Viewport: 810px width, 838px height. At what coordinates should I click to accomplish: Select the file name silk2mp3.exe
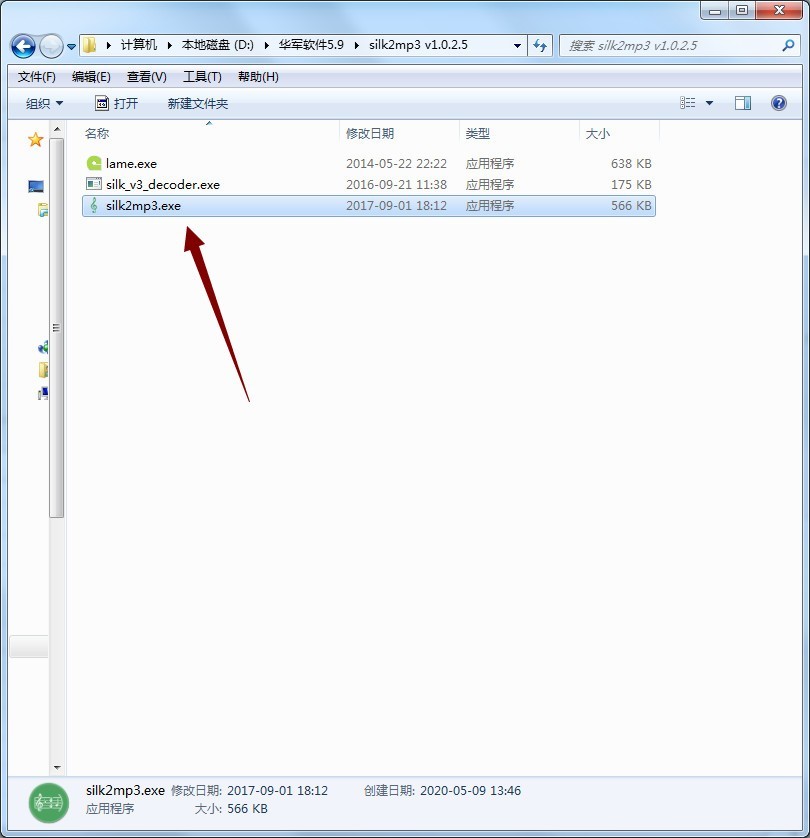pyautogui.click(x=143, y=206)
